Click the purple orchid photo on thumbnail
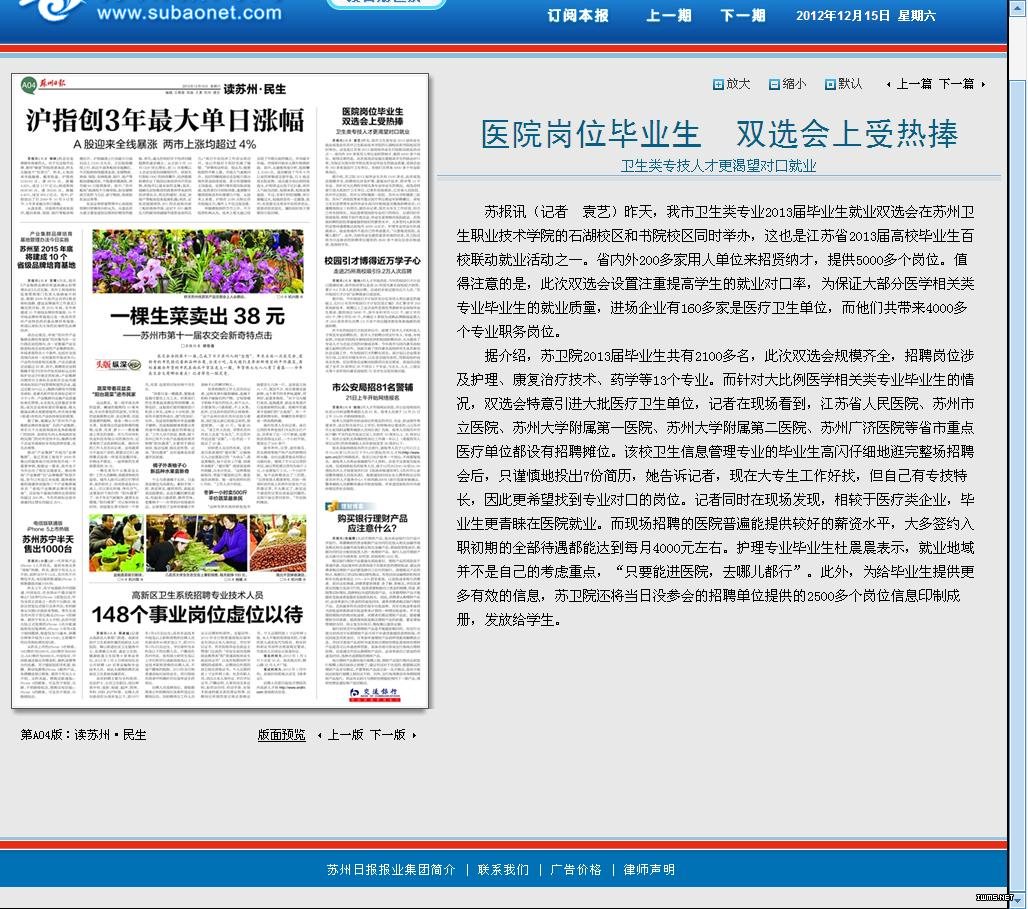 tap(198, 261)
